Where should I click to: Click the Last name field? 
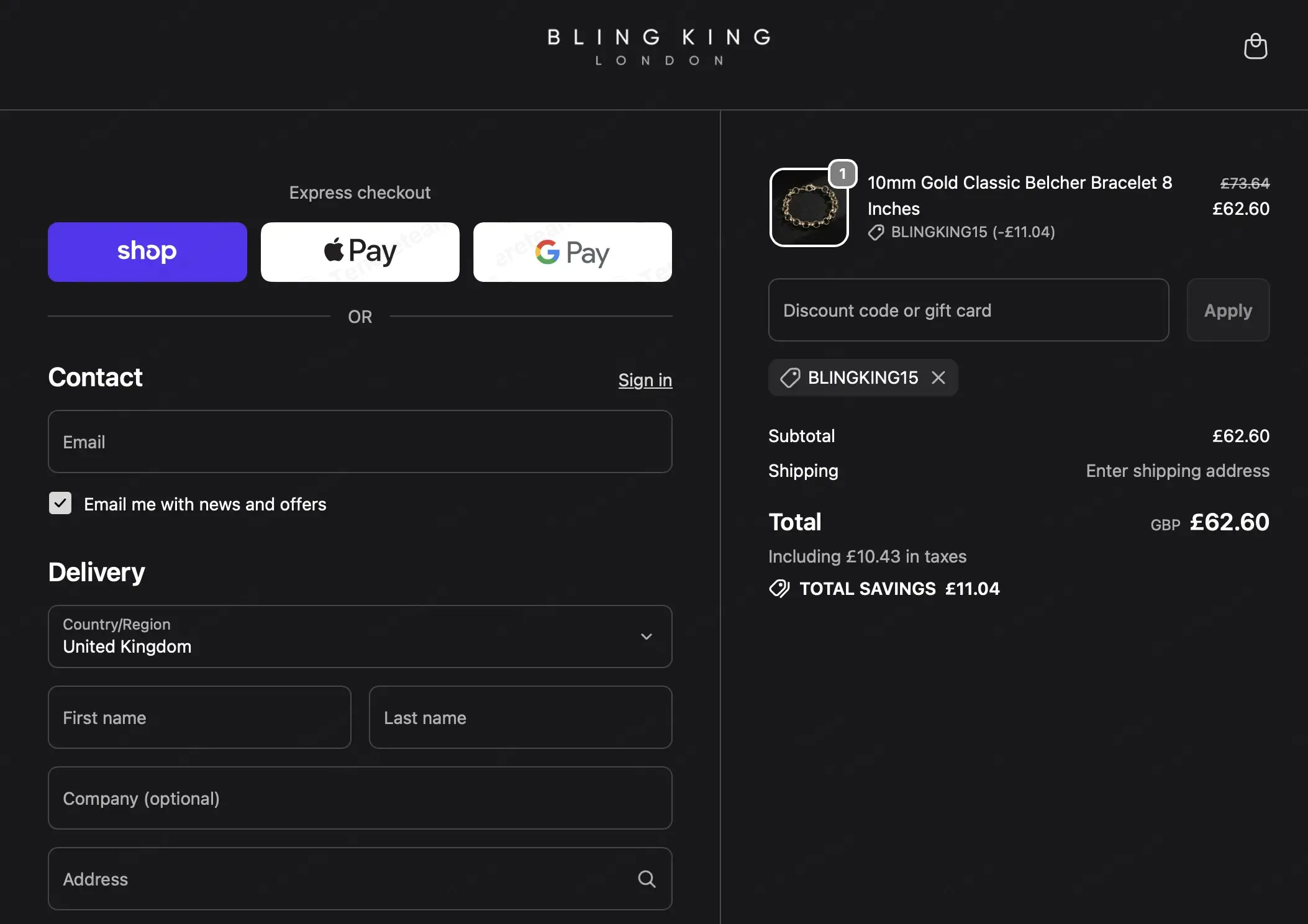click(x=520, y=717)
